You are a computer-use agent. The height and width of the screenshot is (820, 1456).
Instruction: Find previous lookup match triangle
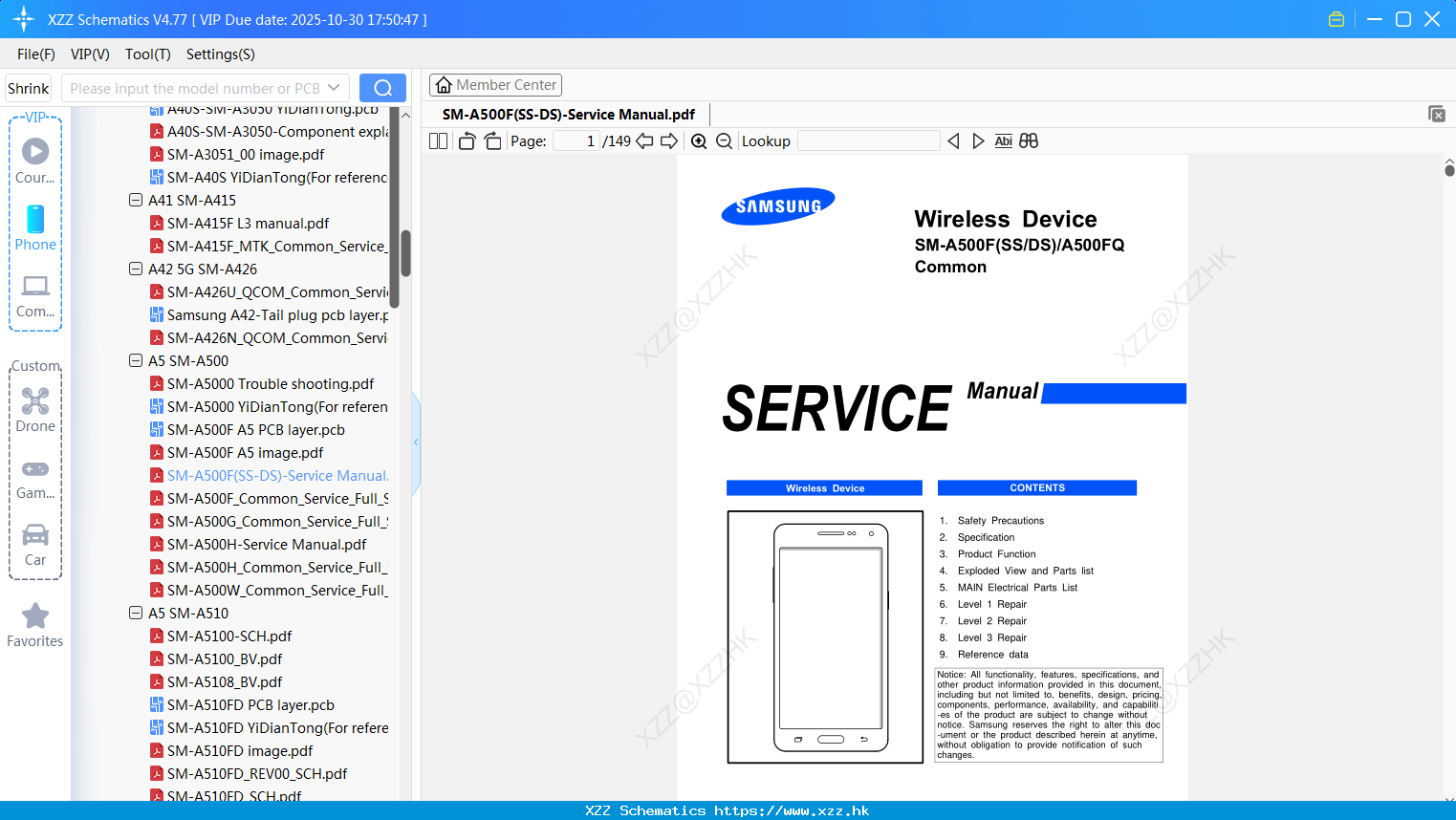953,141
